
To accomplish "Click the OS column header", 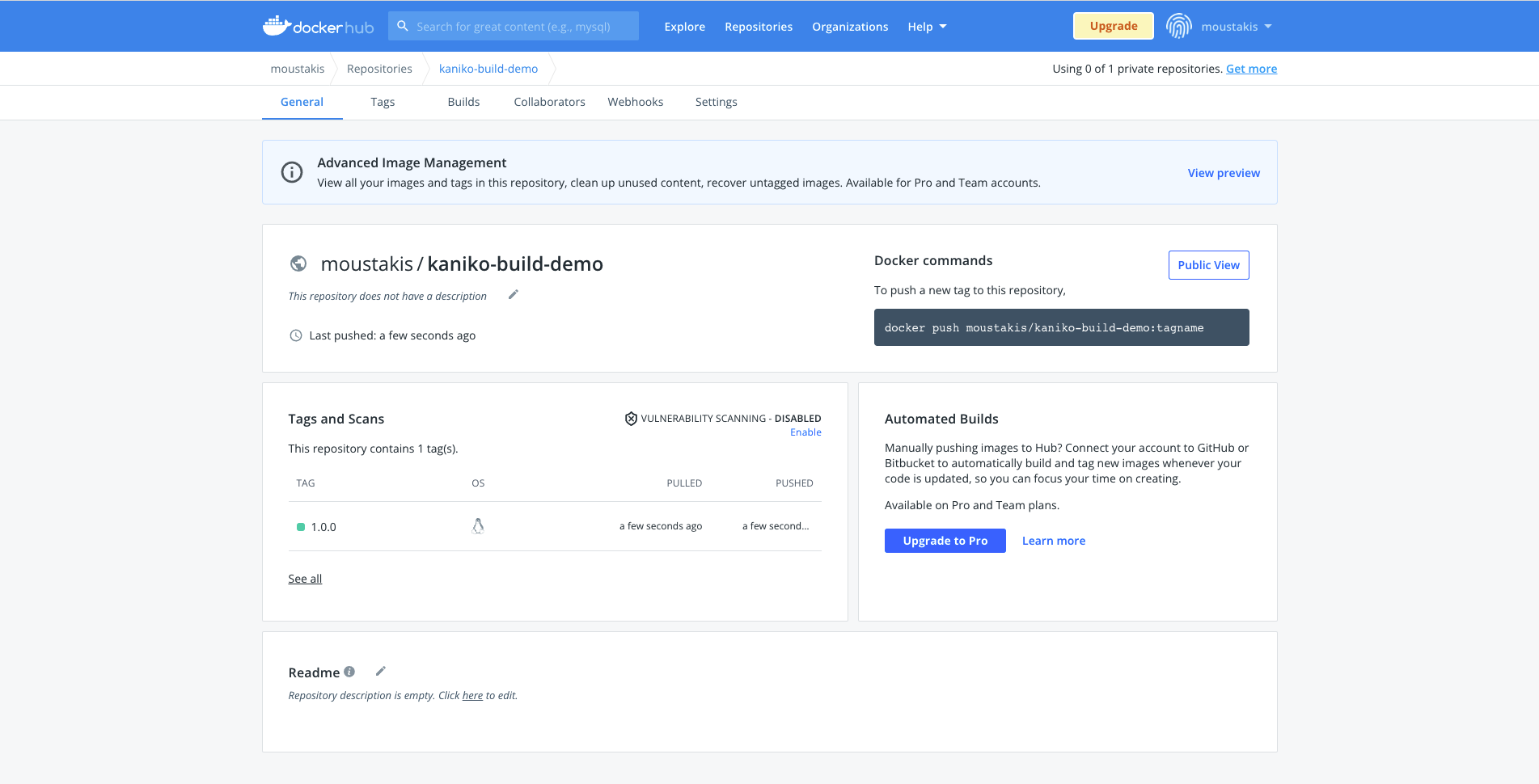I will pos(478,483).
